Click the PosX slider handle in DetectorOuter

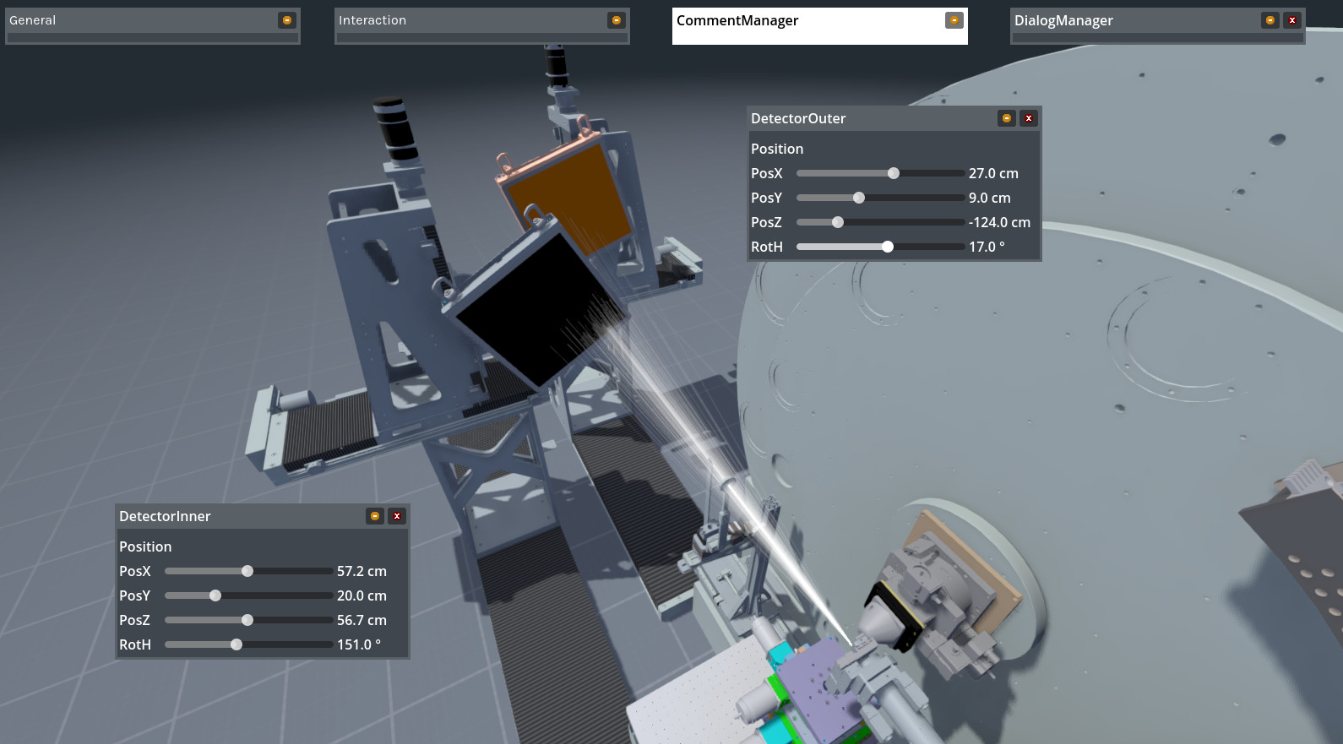[893, 173]
